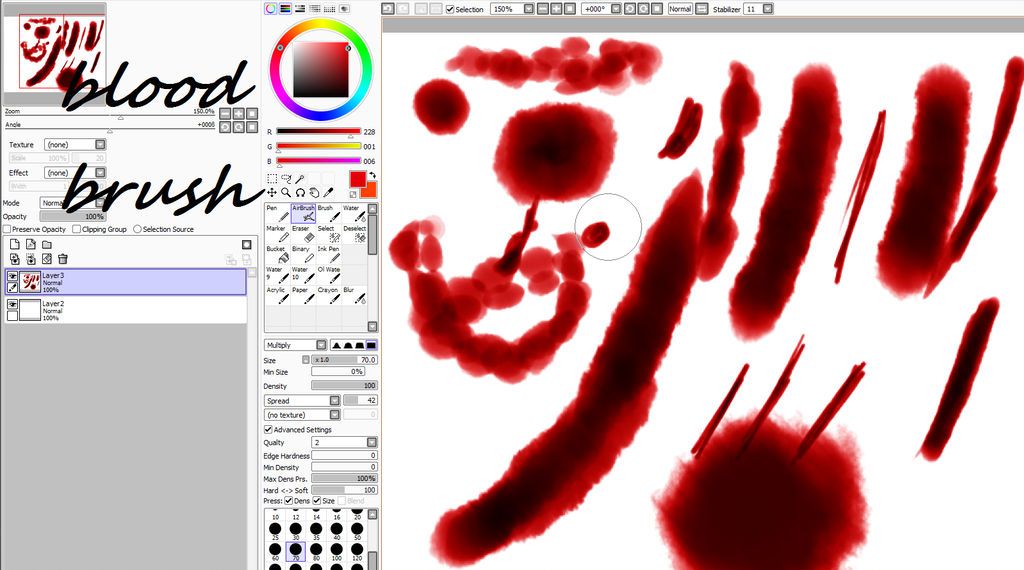The image size is (1024, 570).
Task: Select the Eraser tool
Action: coord(302,234)
